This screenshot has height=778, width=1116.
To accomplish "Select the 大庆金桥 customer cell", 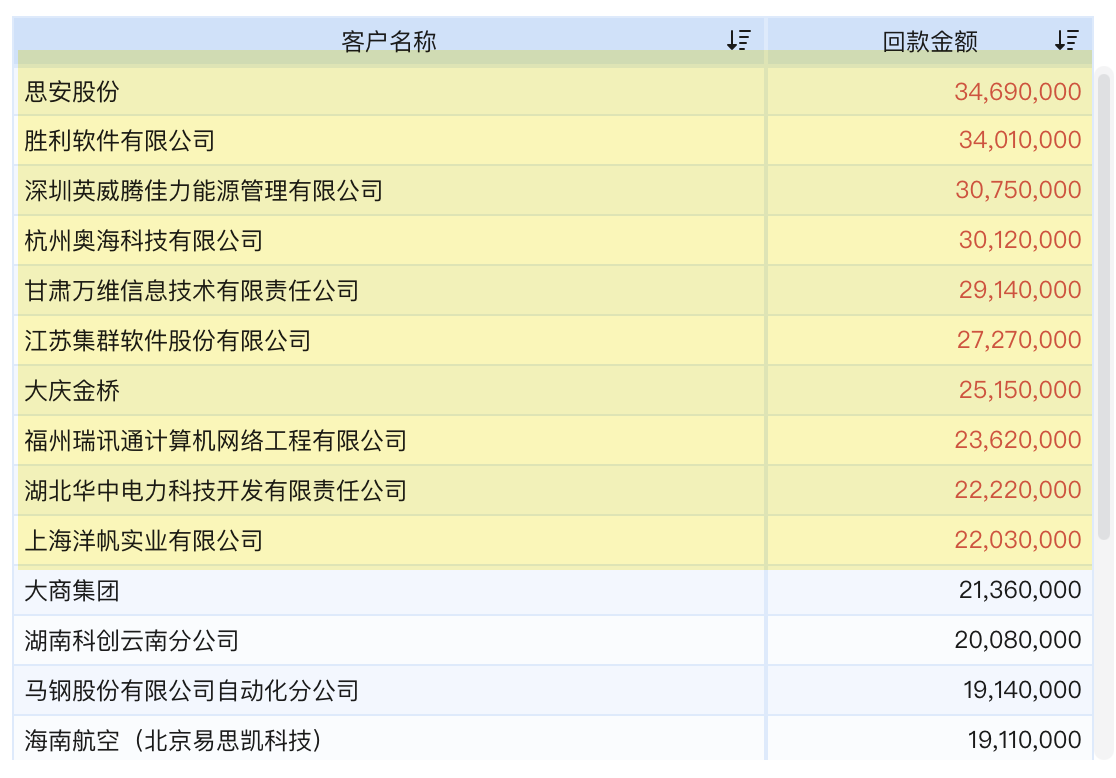I will 389,390.
